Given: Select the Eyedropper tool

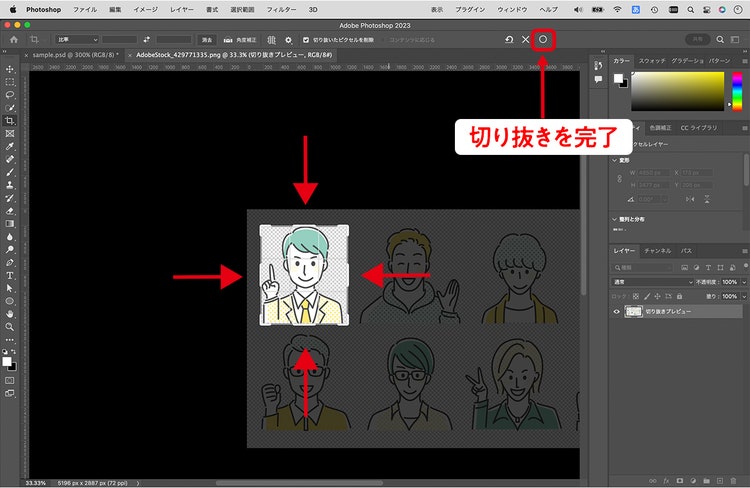Looking at the screenshot, I should coord(10,146).
